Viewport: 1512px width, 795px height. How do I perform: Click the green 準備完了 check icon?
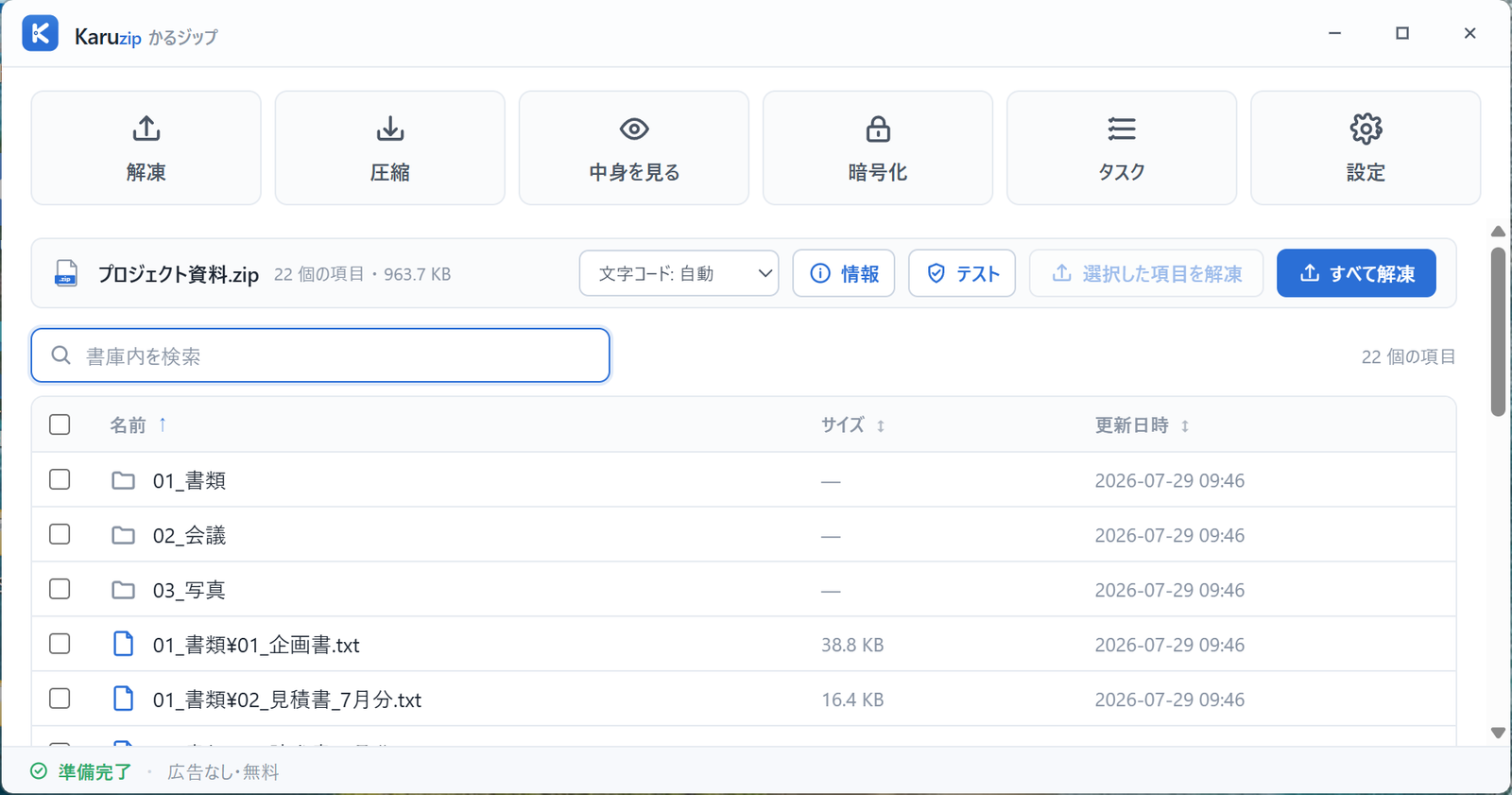[x=39, y=771]
